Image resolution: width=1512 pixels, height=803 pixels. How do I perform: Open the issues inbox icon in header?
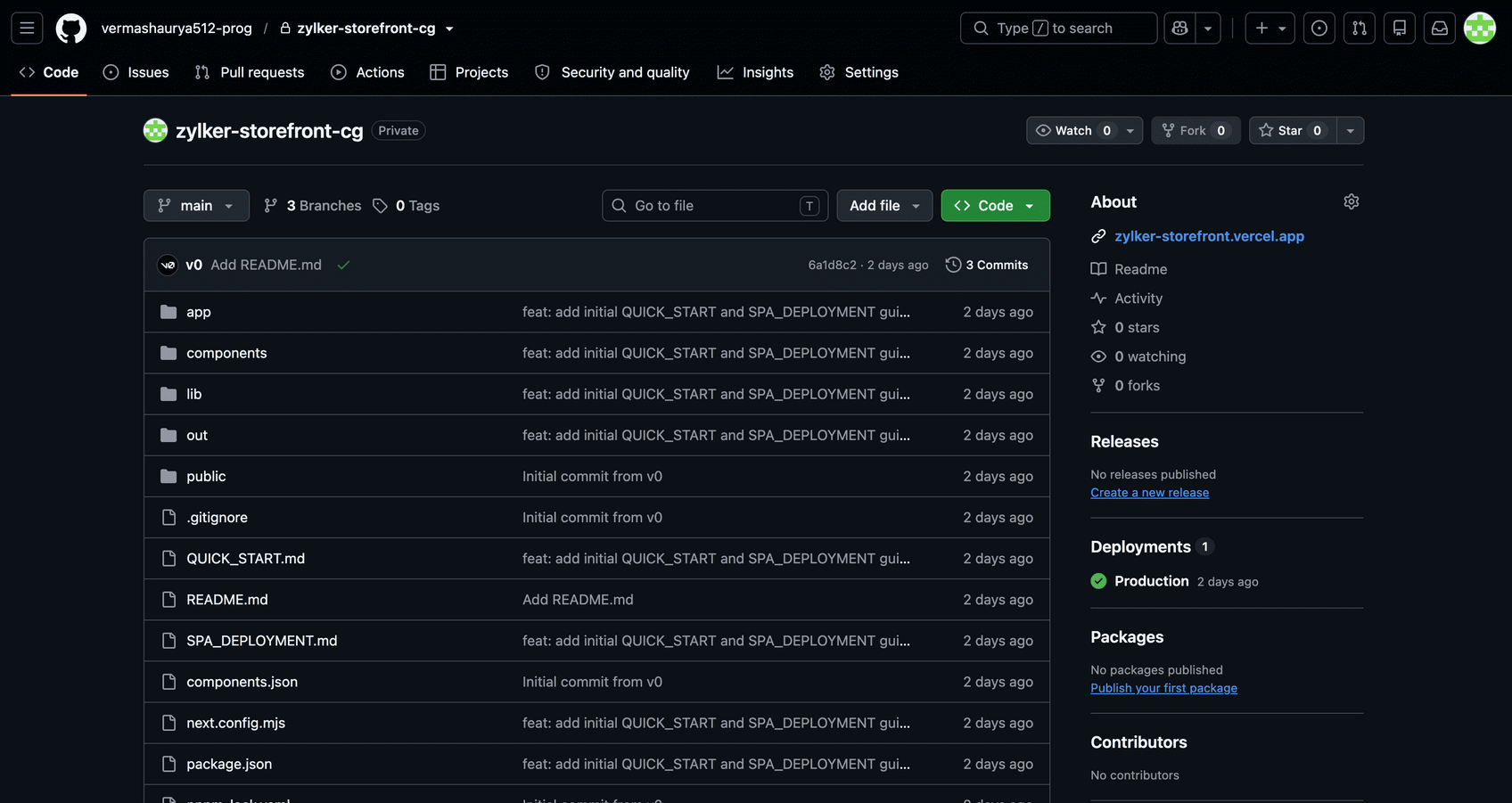click(x=1319, y=29)
